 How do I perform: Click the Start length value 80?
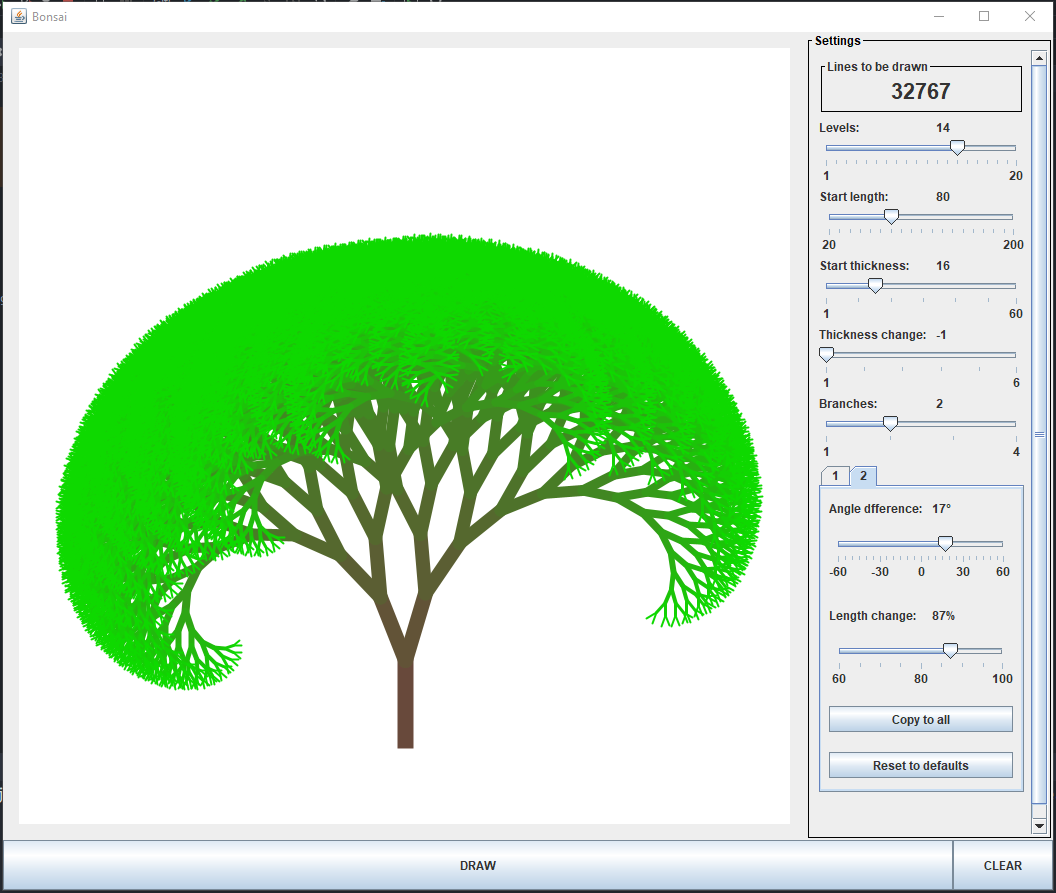pos(943,197)
